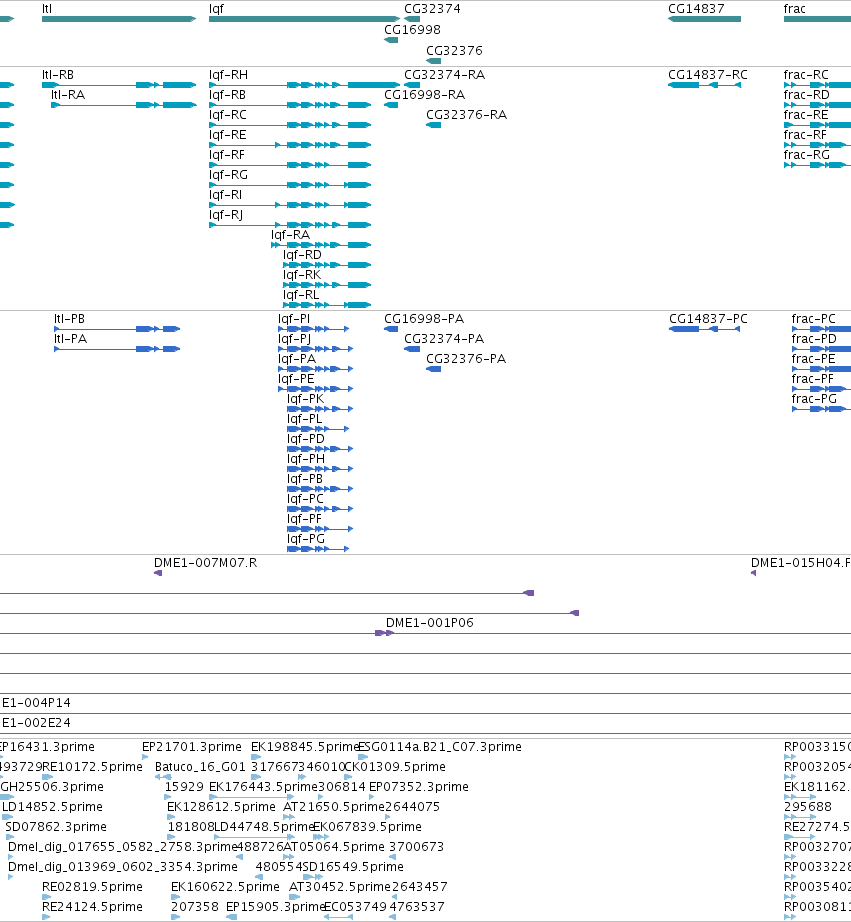The width and height of the screenshot is (851, 922).
Task: Open BAC end DME1-015H04.F
Action: 800,563
